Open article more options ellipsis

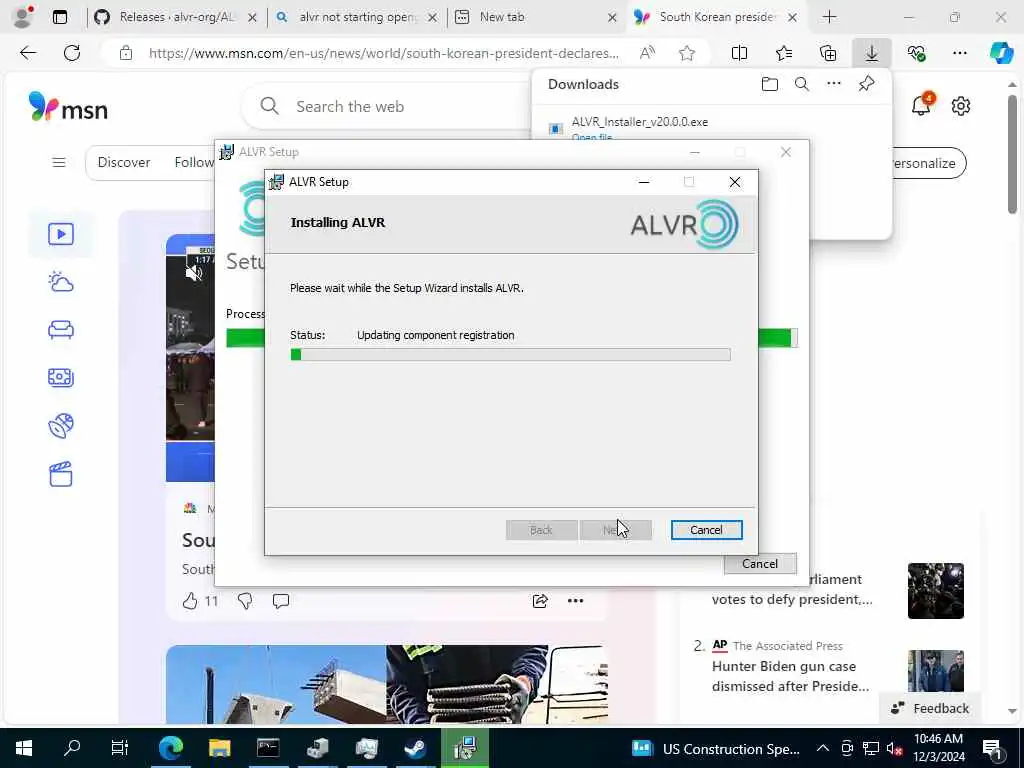pyautogui.click(x=575, y=601)
